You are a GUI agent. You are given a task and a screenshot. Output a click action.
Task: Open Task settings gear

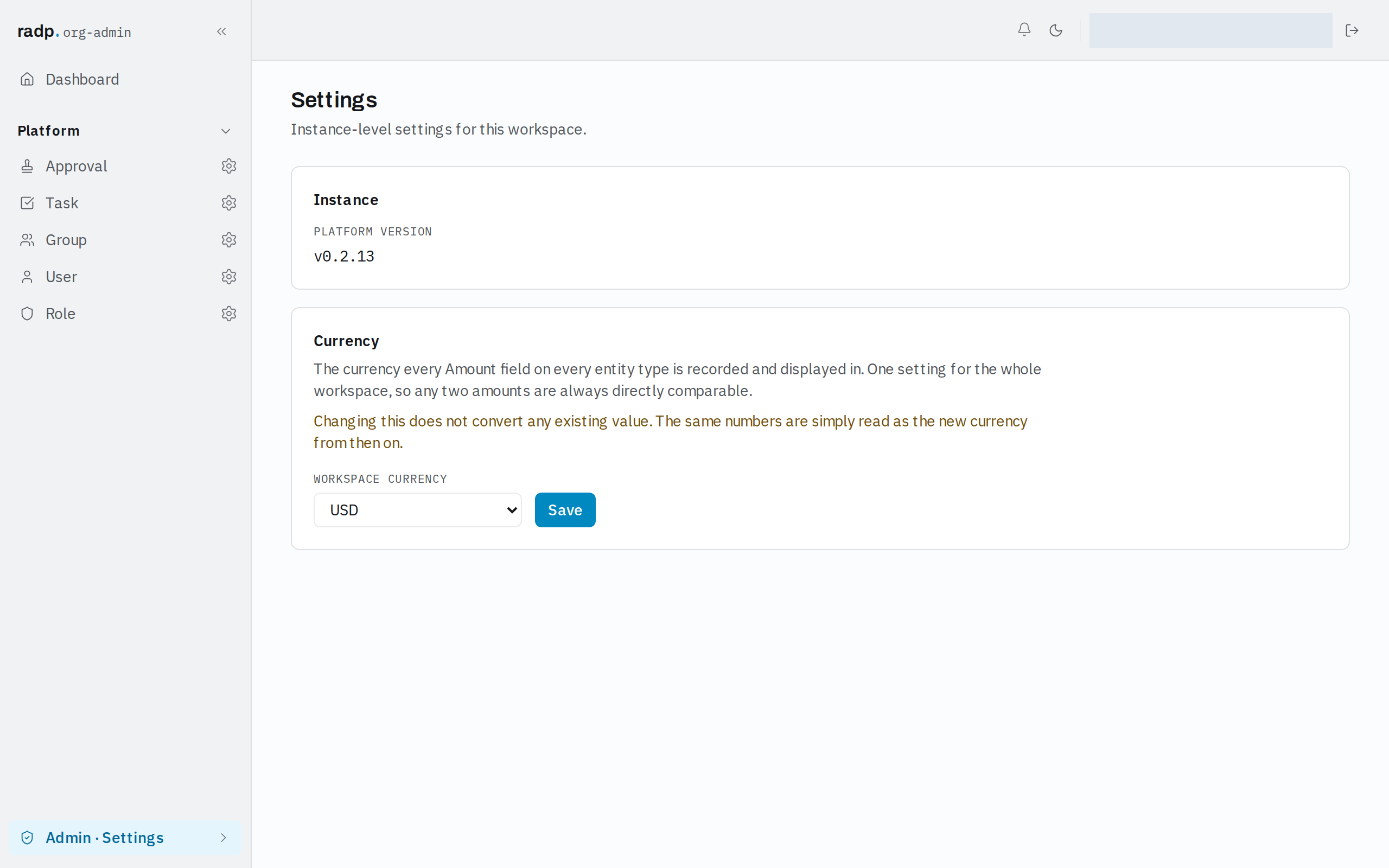click(x=229, y=203)
